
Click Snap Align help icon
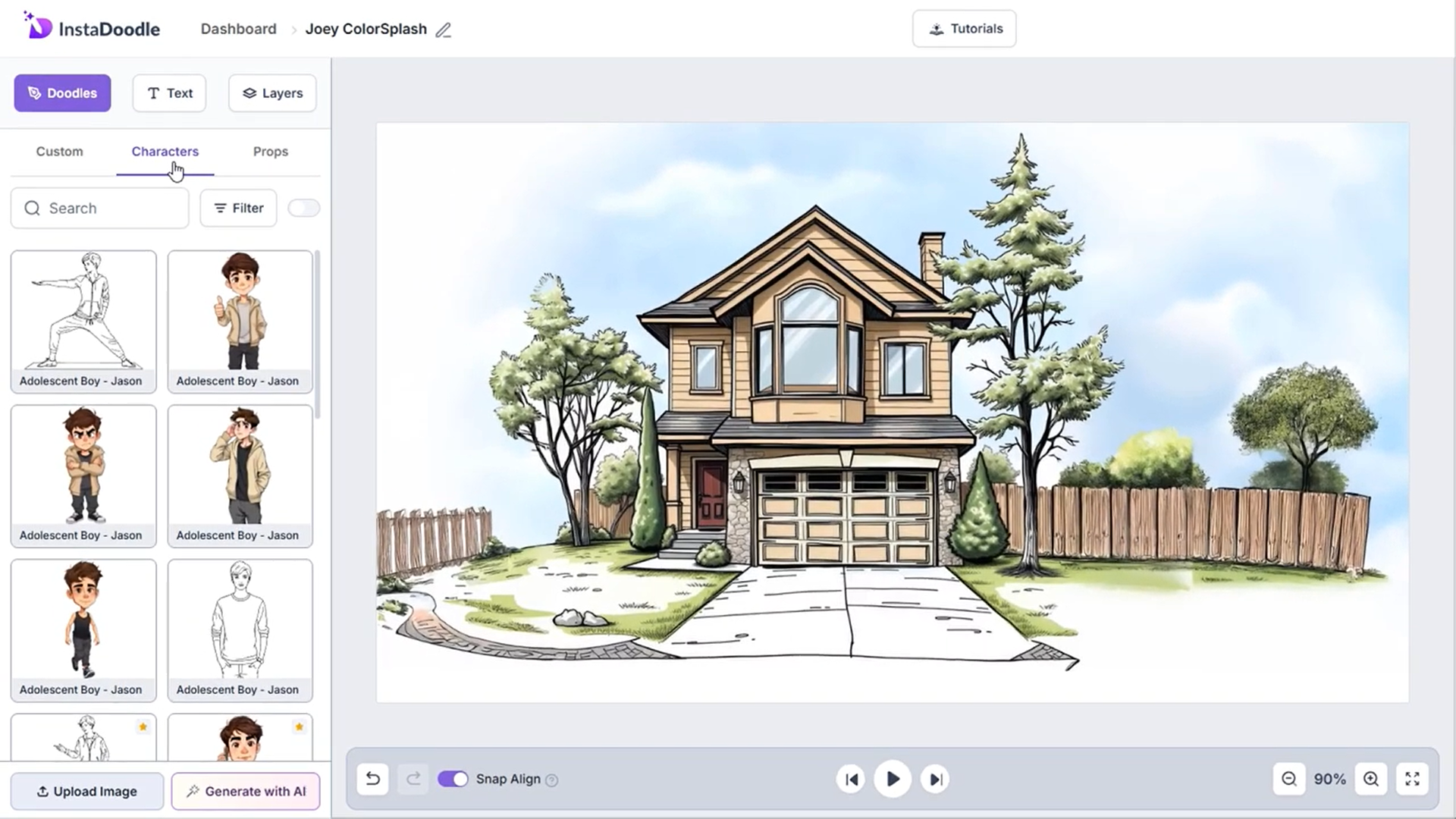(x=552, y=780)
